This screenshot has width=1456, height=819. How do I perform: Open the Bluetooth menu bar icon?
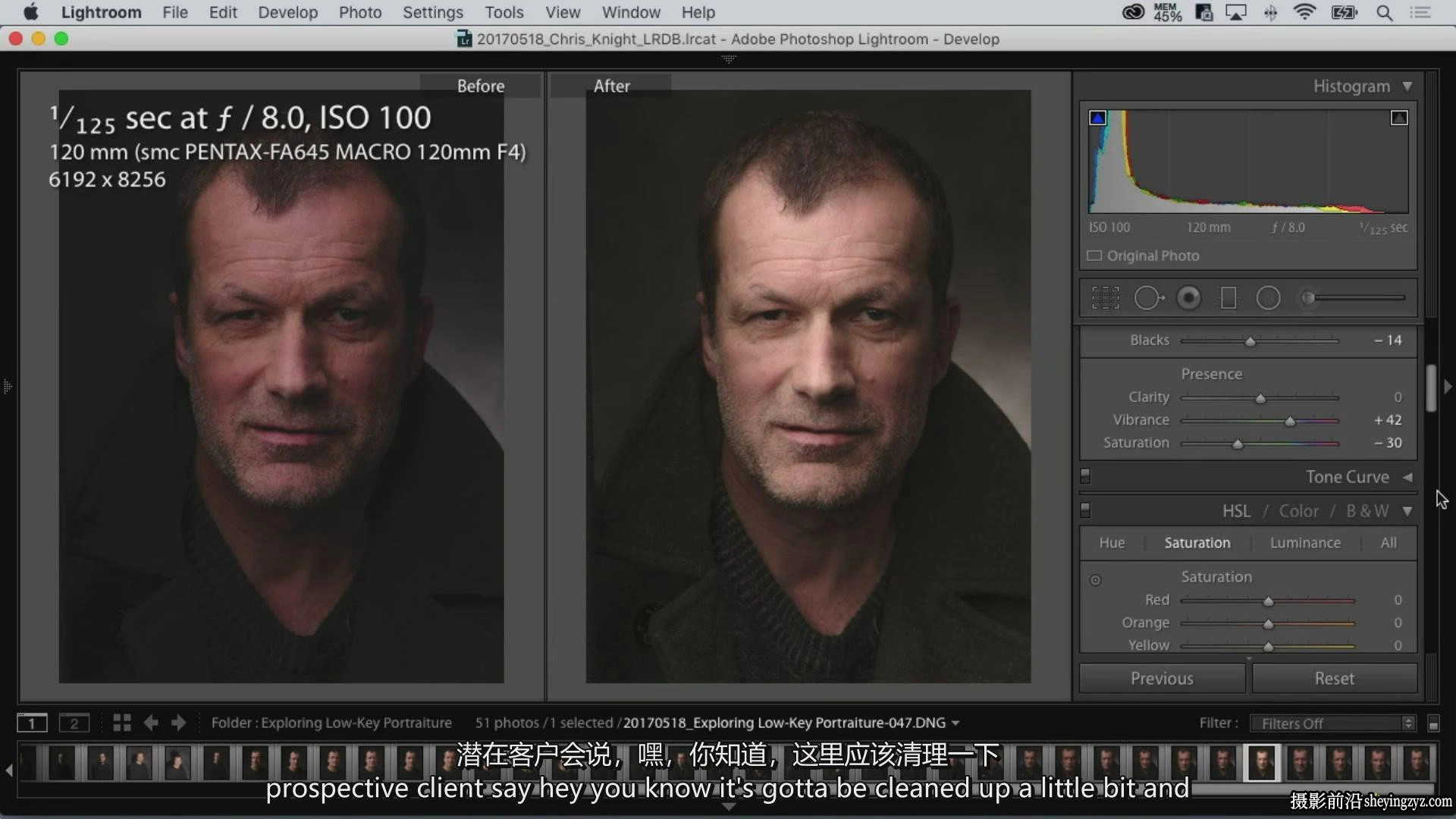pyautogui.click(x=1271, y=12)
